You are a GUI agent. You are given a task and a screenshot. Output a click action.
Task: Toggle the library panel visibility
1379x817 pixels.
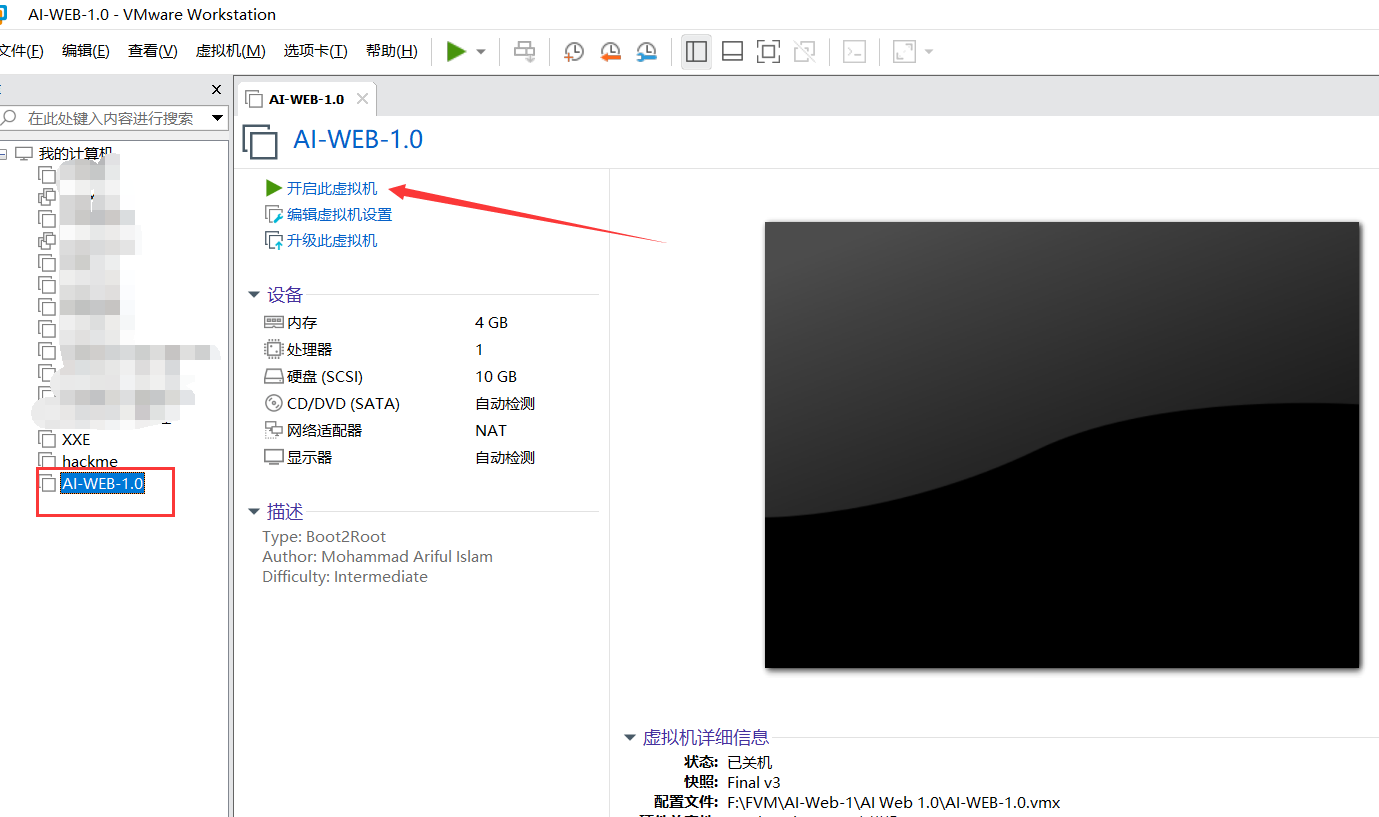tap(696, 51)
